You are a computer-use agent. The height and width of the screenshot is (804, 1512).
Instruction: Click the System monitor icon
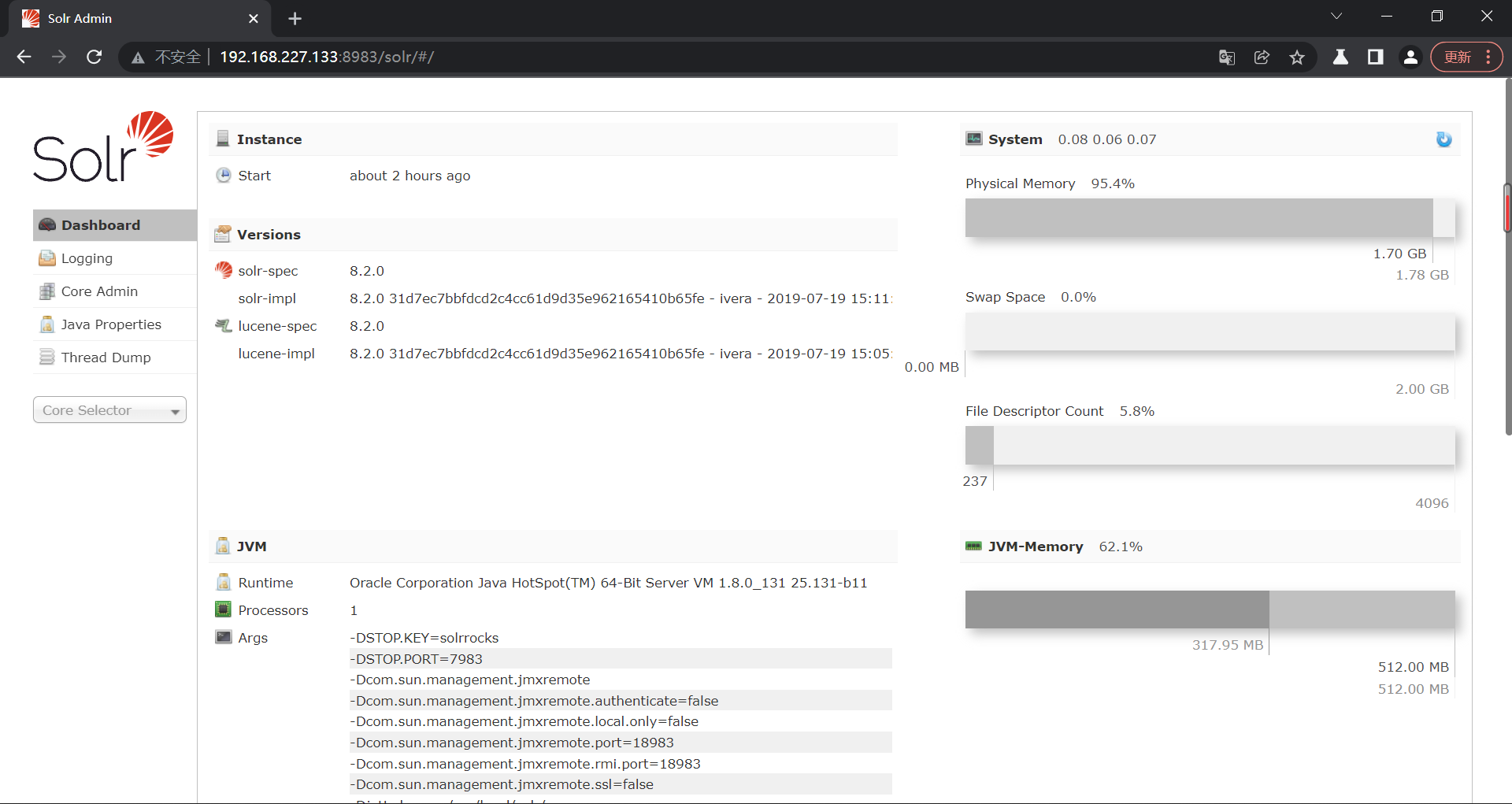(x=974, y=139)
